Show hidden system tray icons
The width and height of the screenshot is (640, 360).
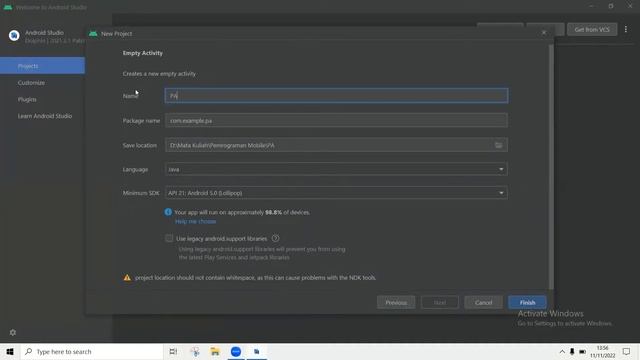[x=562, y=351]
